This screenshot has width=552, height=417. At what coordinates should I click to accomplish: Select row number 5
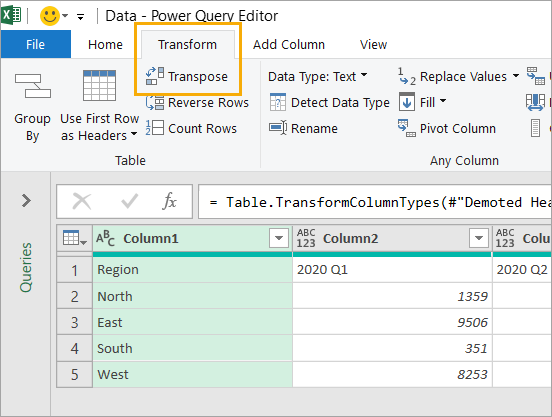coord(75,374)
